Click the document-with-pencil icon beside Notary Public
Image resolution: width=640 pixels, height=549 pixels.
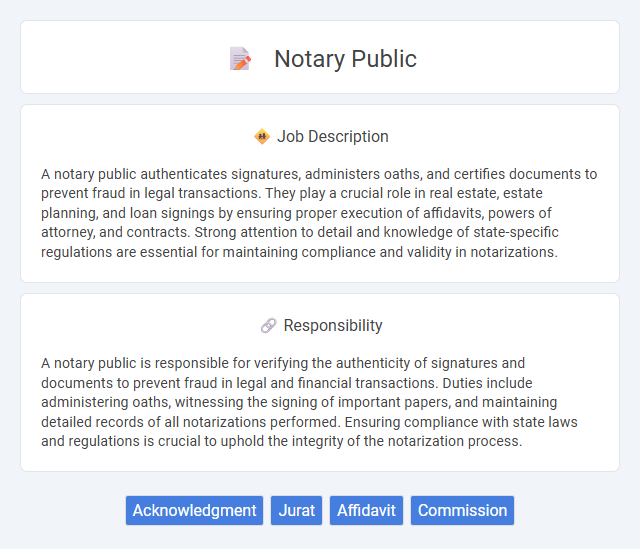pyautogui.click(x=240, y=59)
